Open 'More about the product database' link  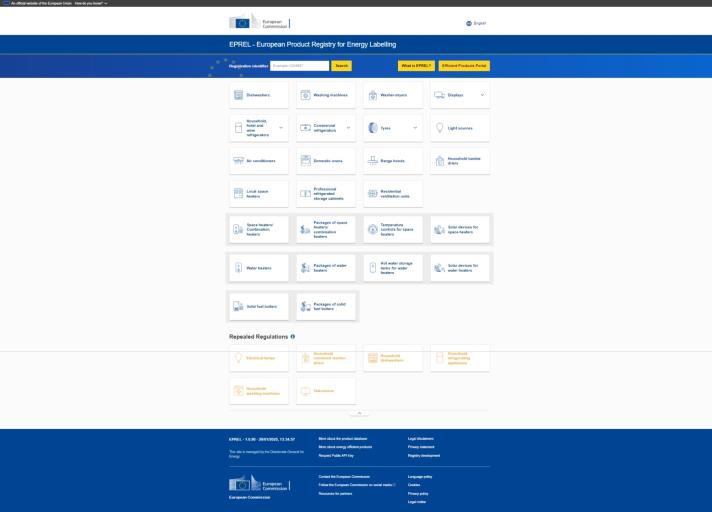click(343, 438)
